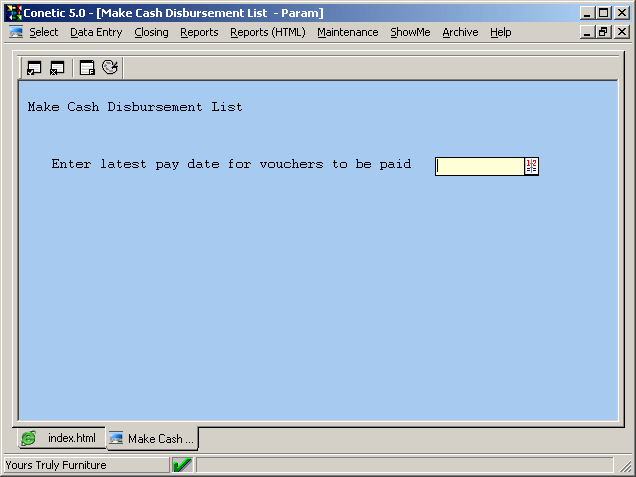Click the form window toolbar icon

(87, 68)
